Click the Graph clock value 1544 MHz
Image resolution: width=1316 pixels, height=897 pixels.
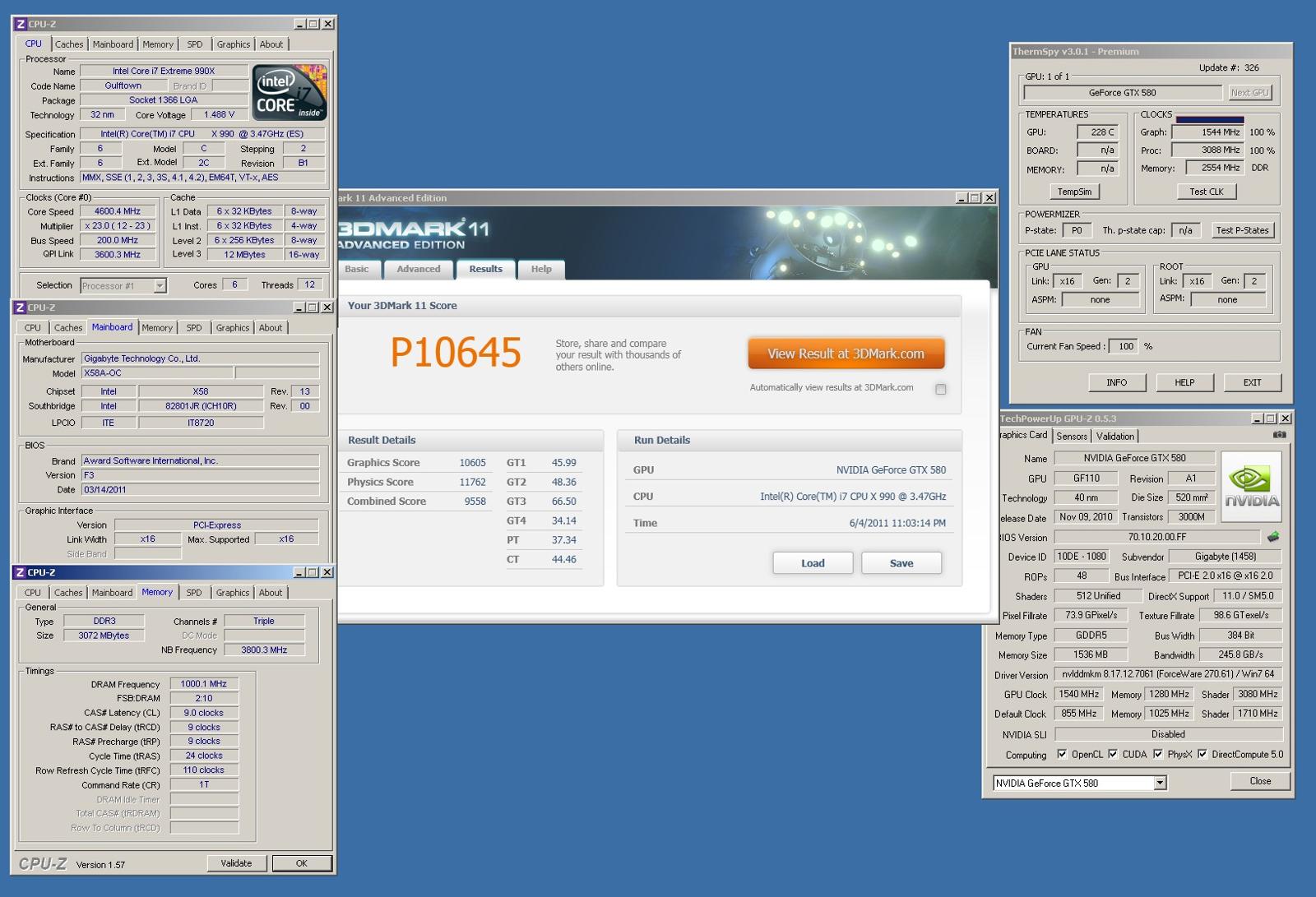(1208, 132)
